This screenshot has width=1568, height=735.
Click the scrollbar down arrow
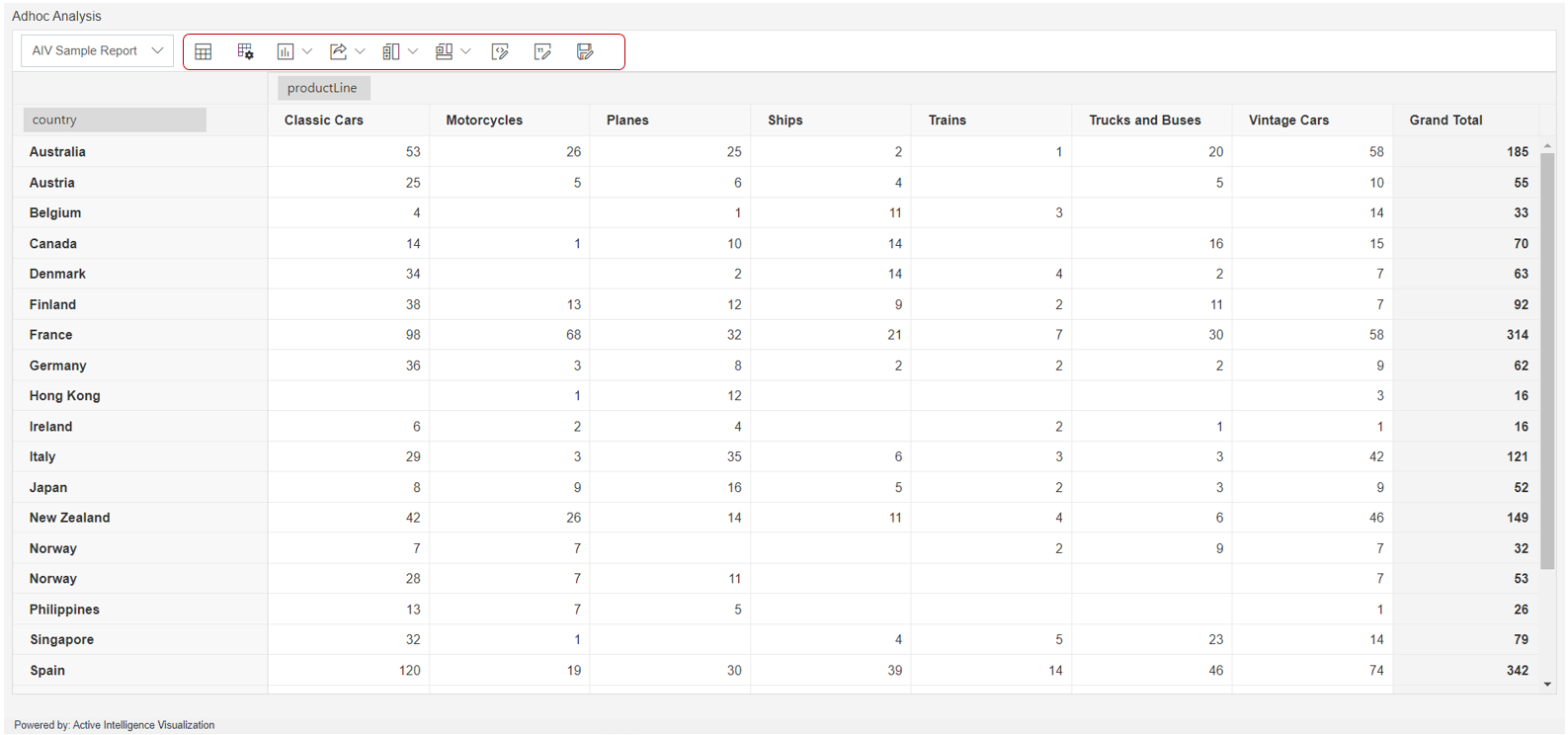click(x=1547, y=685)
